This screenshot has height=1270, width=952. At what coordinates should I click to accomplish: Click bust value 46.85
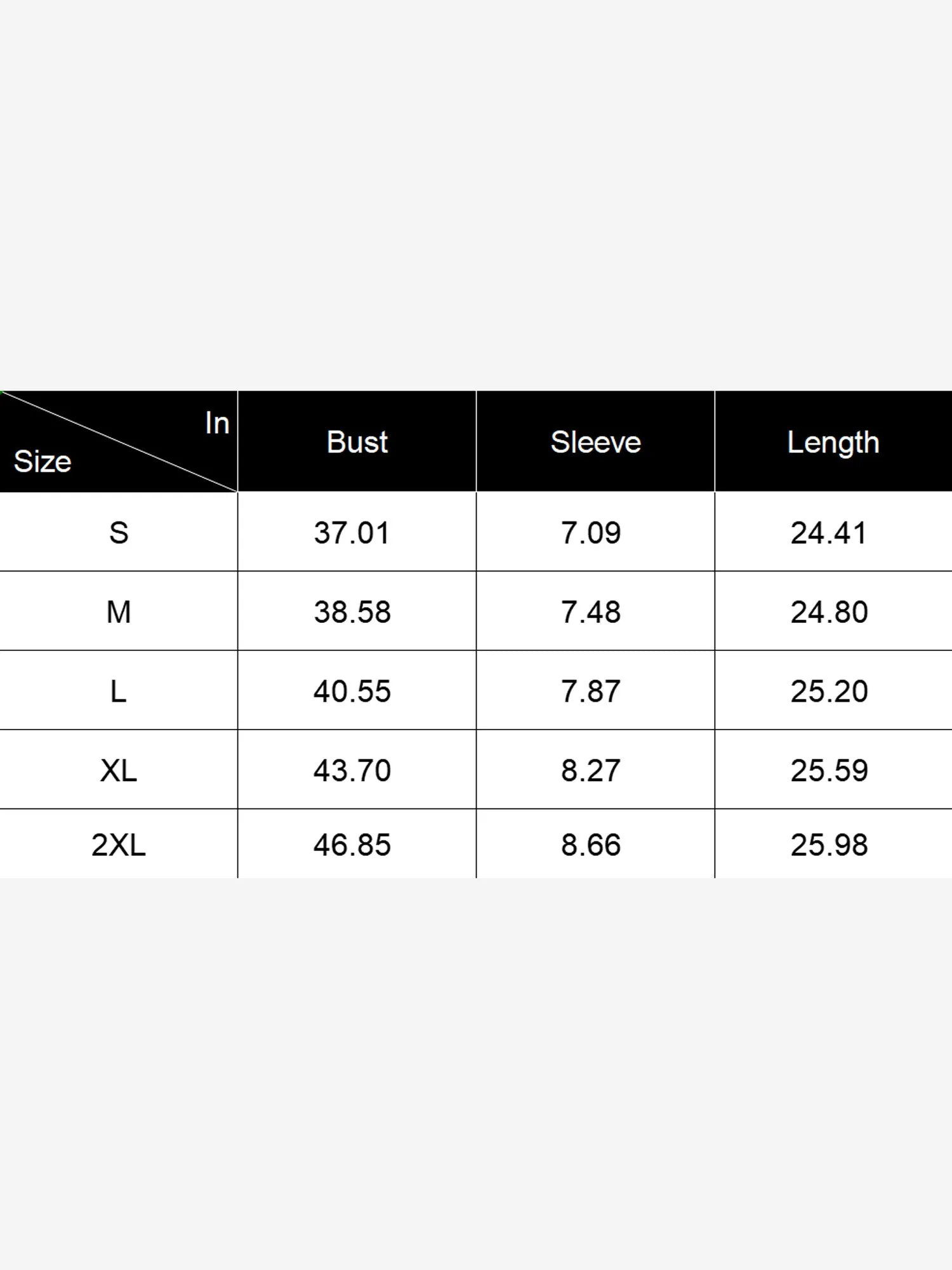[x=352, y=845]
